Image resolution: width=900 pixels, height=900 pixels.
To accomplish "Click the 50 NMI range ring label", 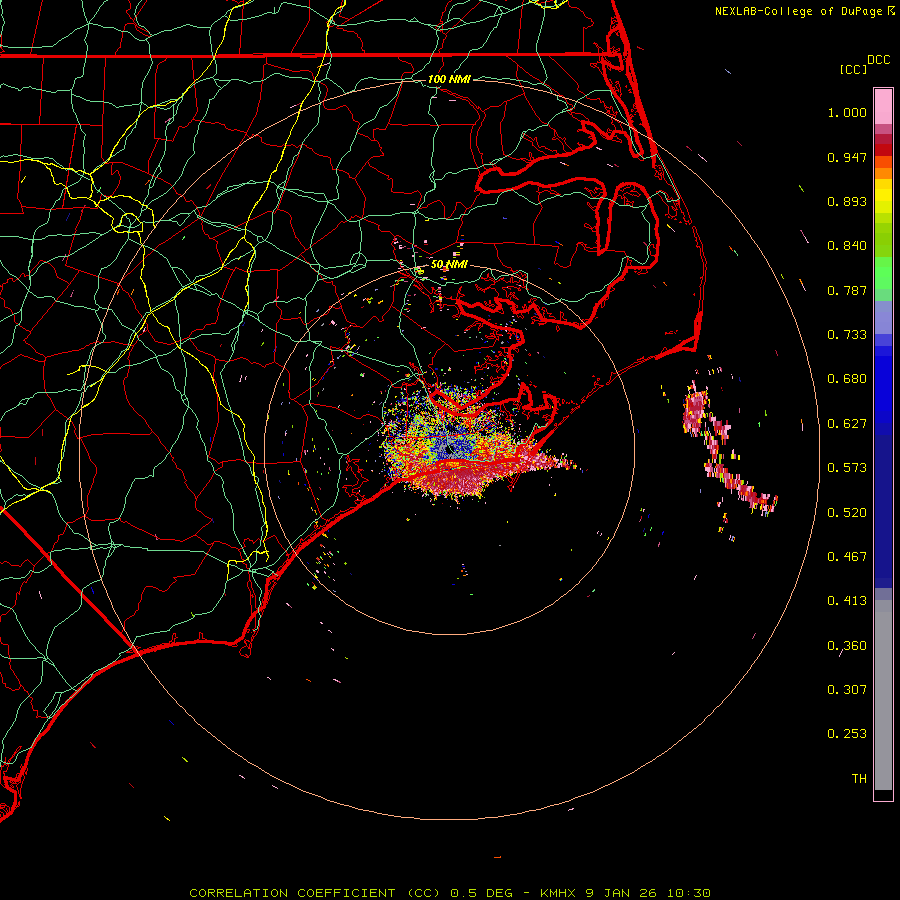I will (x=449, y=265).
